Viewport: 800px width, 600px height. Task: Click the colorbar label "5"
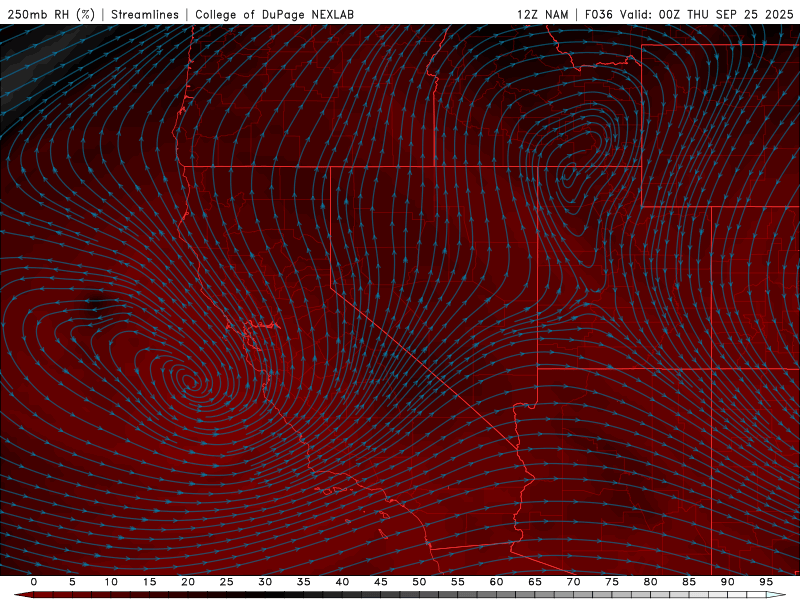(72, 582)
